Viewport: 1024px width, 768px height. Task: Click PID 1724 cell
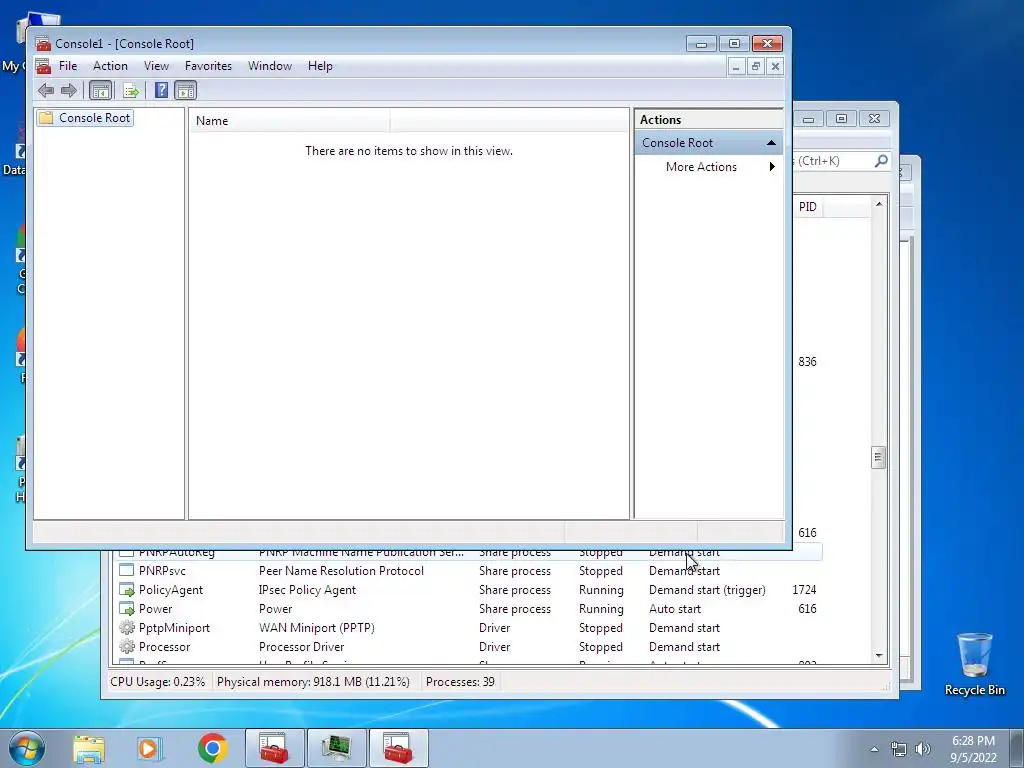click(804, 590)
